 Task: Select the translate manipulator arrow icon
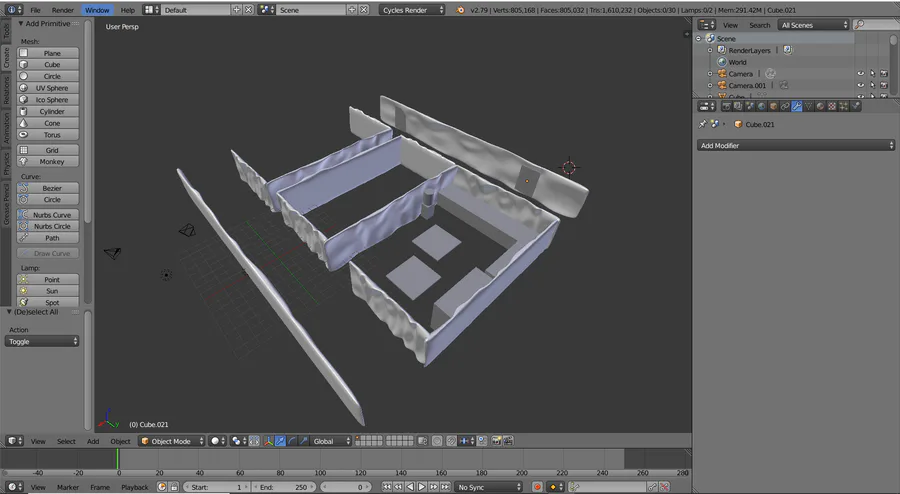(280, 441)
